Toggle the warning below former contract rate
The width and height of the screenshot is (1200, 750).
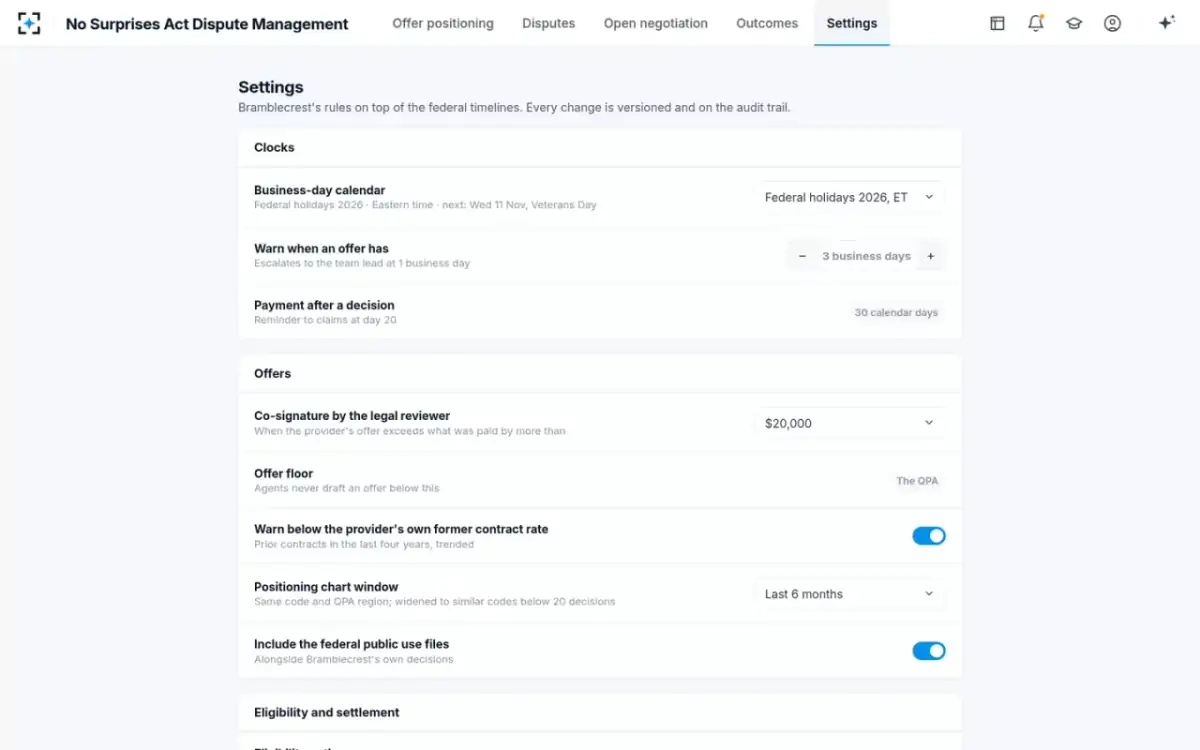coord(929,536)
